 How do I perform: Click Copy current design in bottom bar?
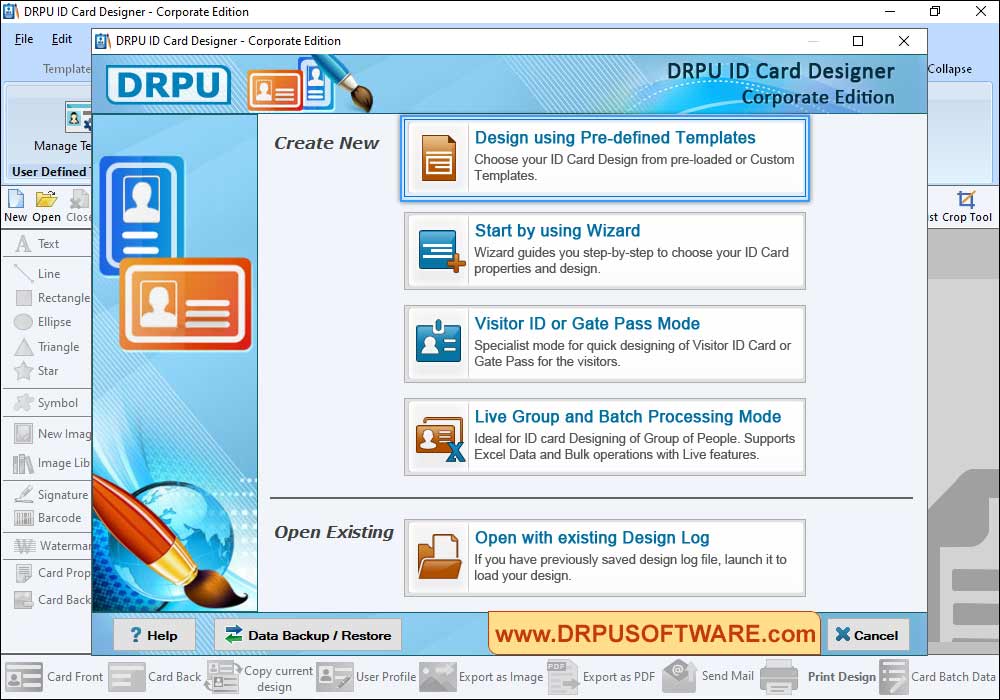(260, 678)
